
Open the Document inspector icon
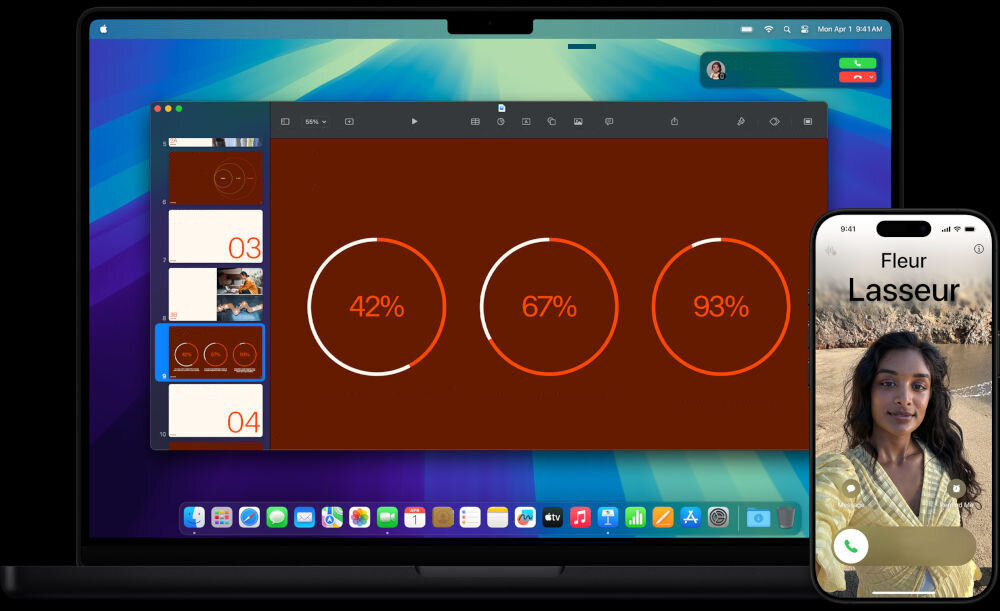coord(808,121)
